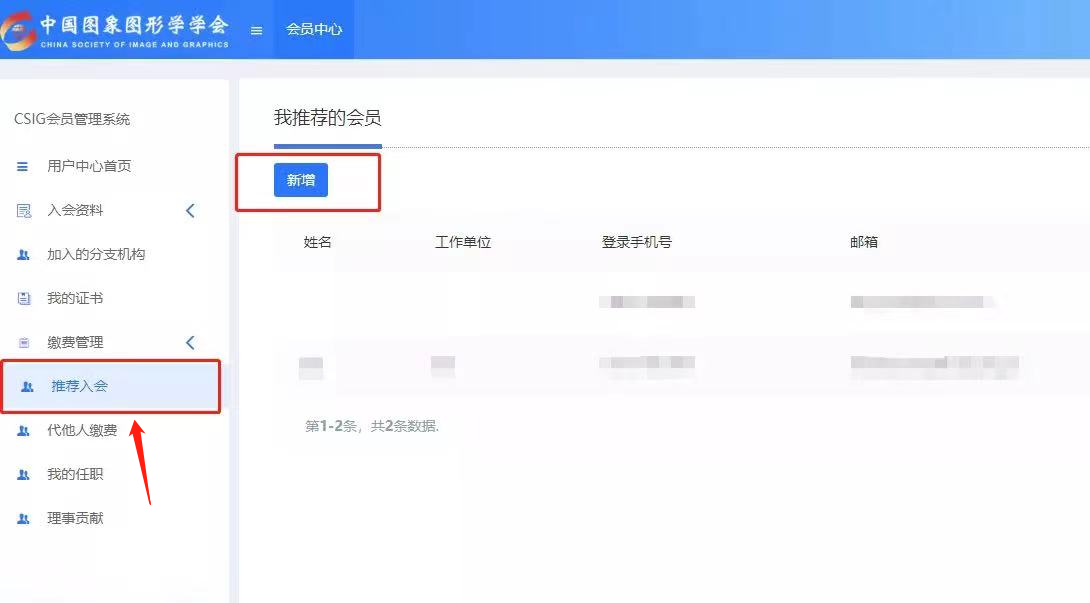Select the 我推荐的会员 tab

coord(327,118)
